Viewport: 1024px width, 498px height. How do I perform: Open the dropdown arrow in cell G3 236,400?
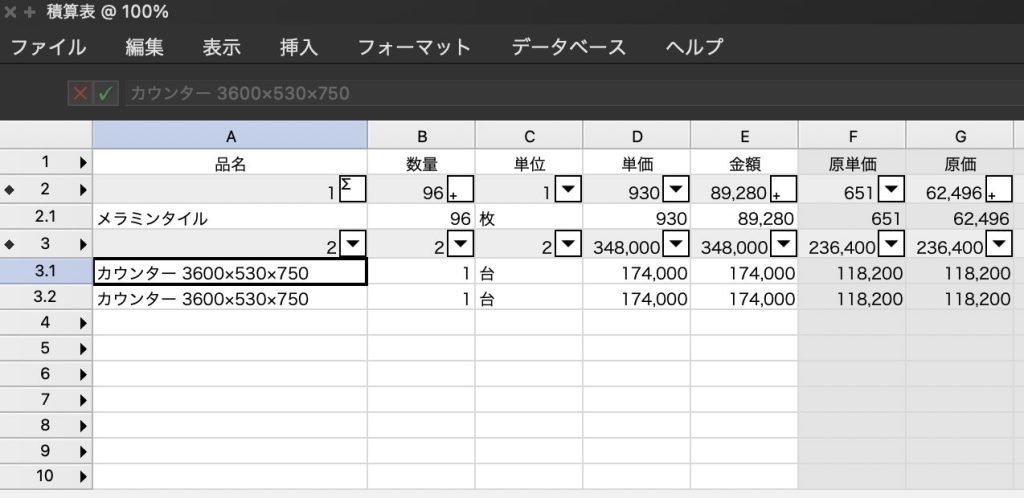click(999, 245)
